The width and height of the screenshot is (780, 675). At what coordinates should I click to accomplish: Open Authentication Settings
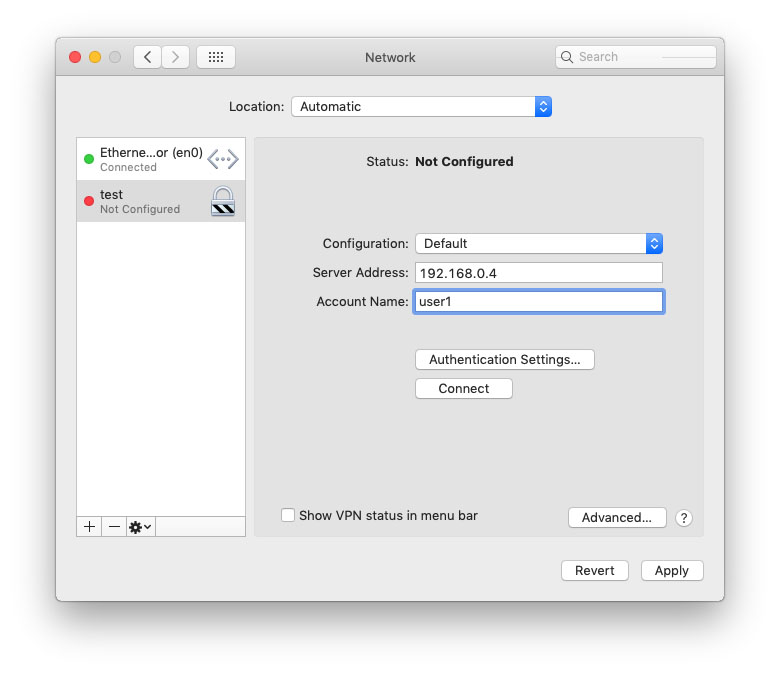click(x=504, y=359)
